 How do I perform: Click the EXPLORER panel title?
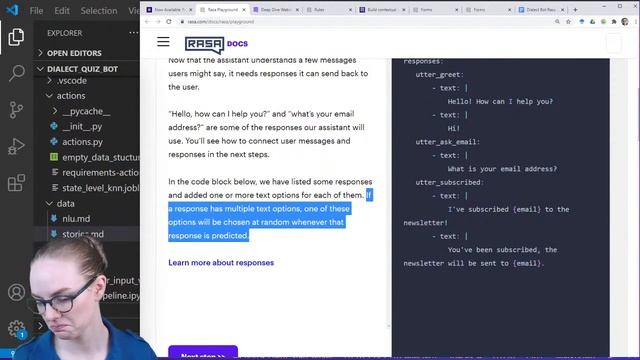[64, 33]
